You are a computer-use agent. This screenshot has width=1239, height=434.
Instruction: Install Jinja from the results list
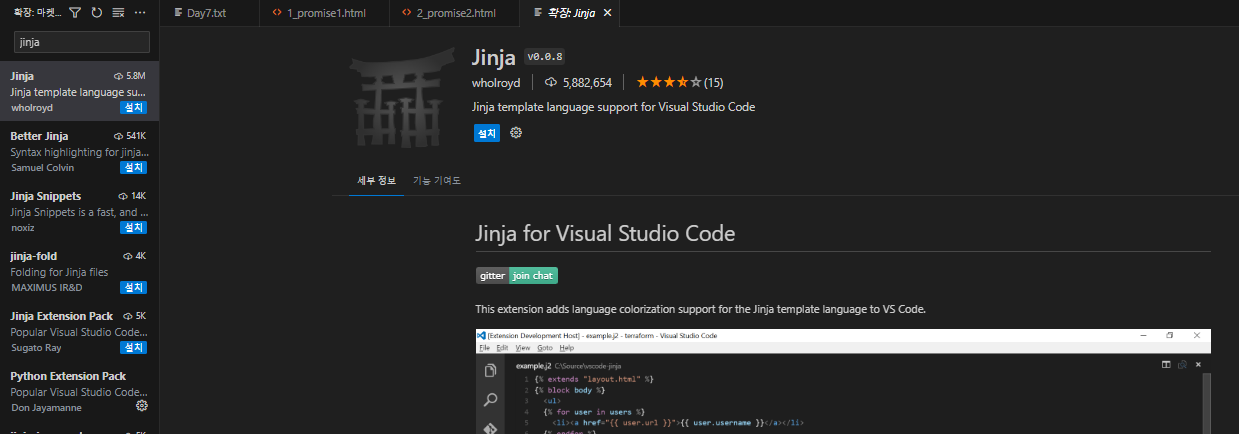click(x=134, y=107)
